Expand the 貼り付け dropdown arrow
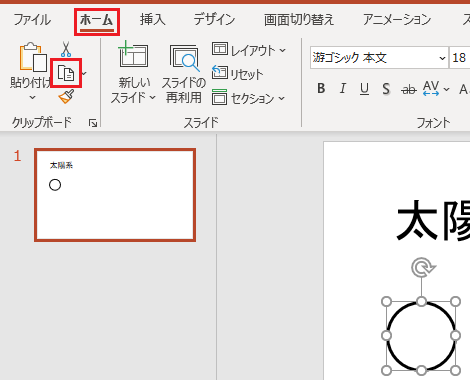This screenshot has height=380, width=470. click(32, 98)
